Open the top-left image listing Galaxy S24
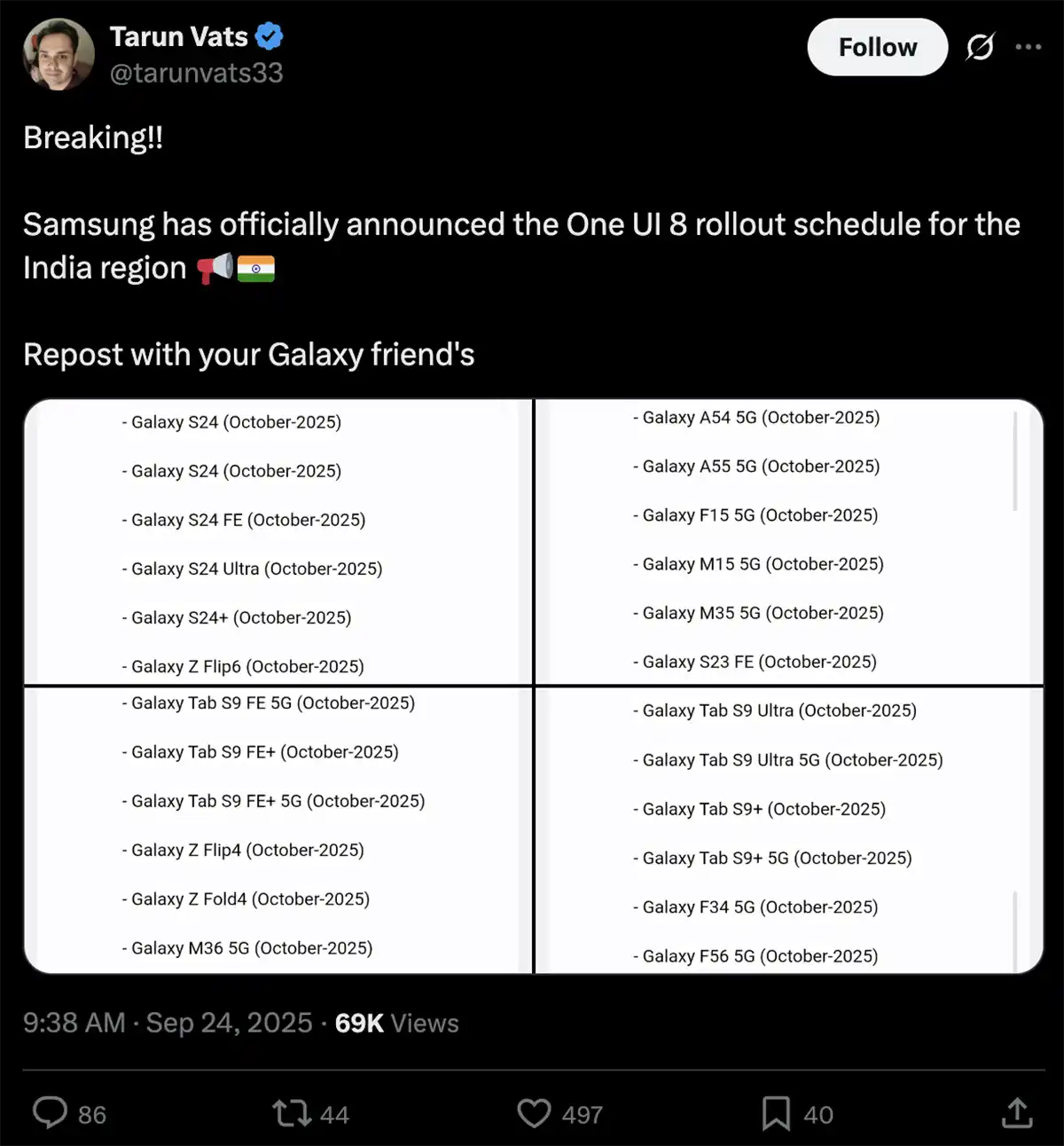Image resolution: width=1064 pixels, height=1146 pixels. (278, 542)
